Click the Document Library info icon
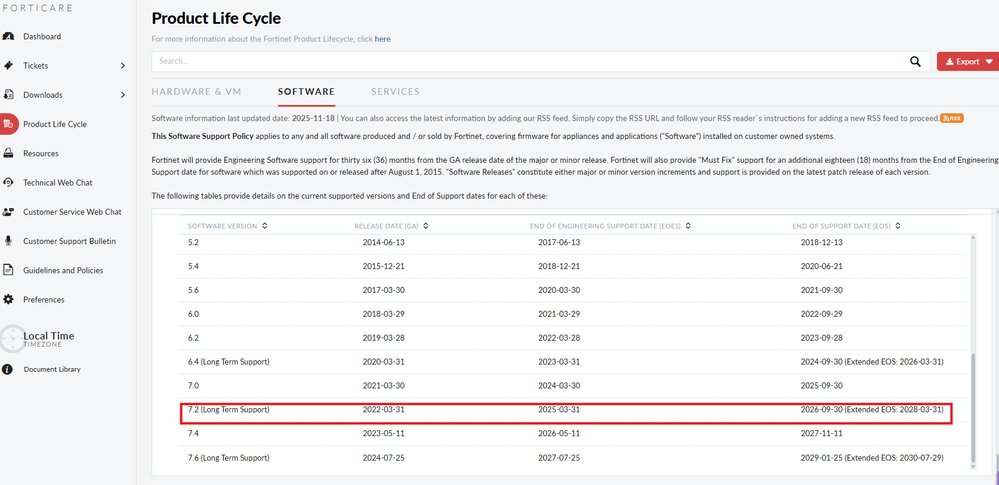Screen dimensions: 999x485 (8, 369)
